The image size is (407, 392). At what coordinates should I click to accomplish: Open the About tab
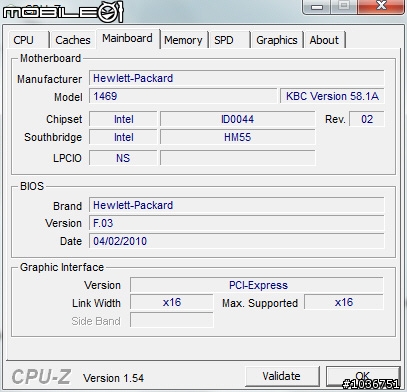point(324,40)
